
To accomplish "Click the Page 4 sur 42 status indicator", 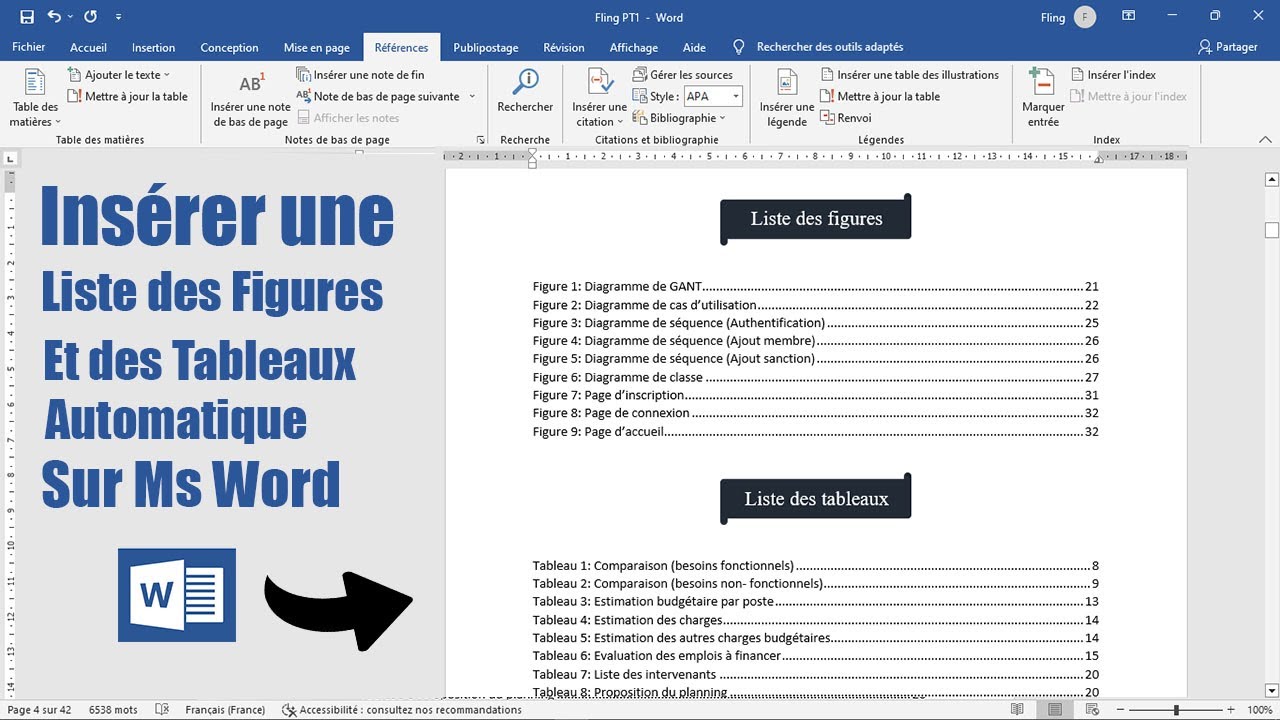I will [x=40, y=710].
